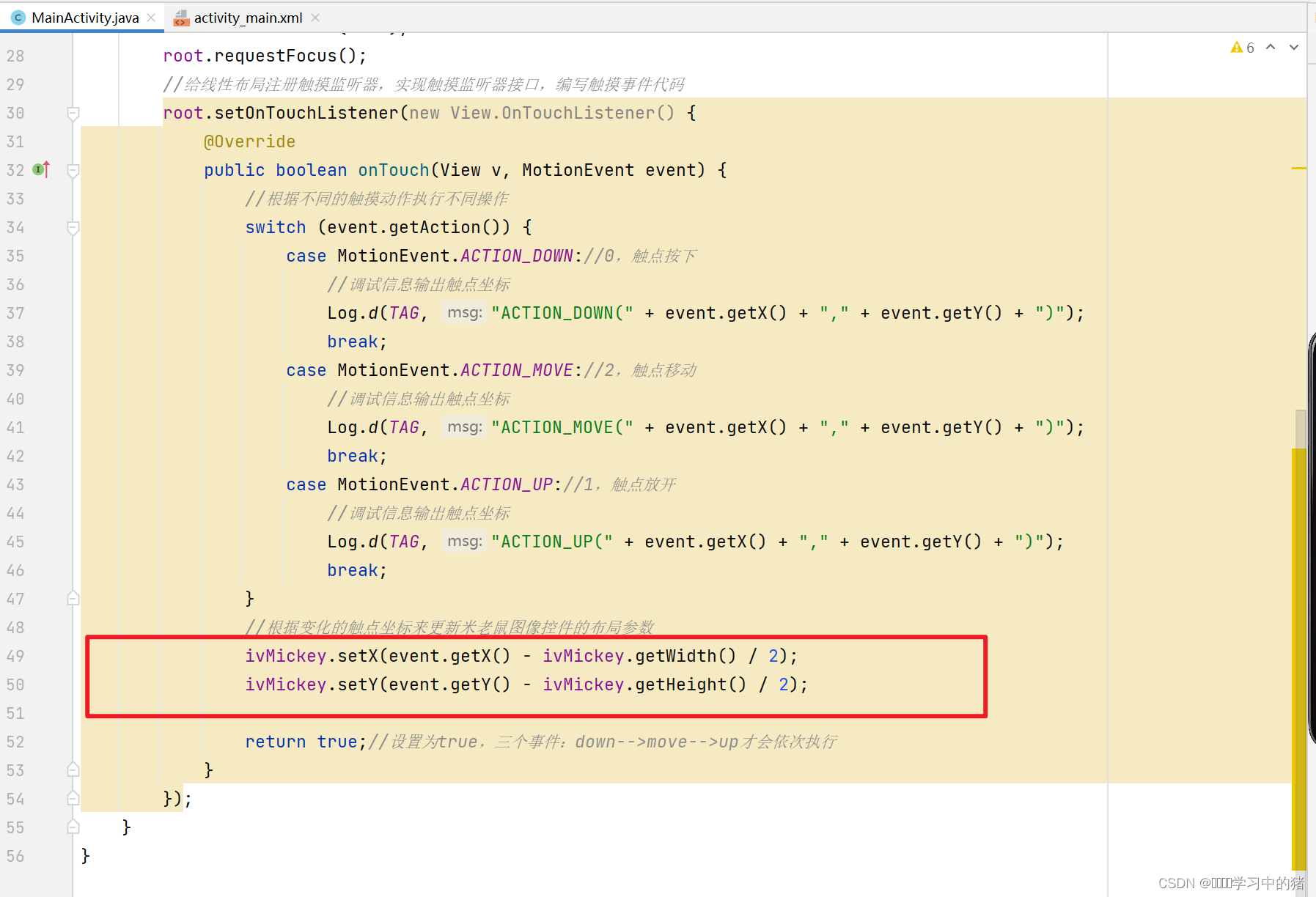Click the break statement on line 38
Image resolution: width=1316 pixels, height=897 pixels.
tap(357, 342)
